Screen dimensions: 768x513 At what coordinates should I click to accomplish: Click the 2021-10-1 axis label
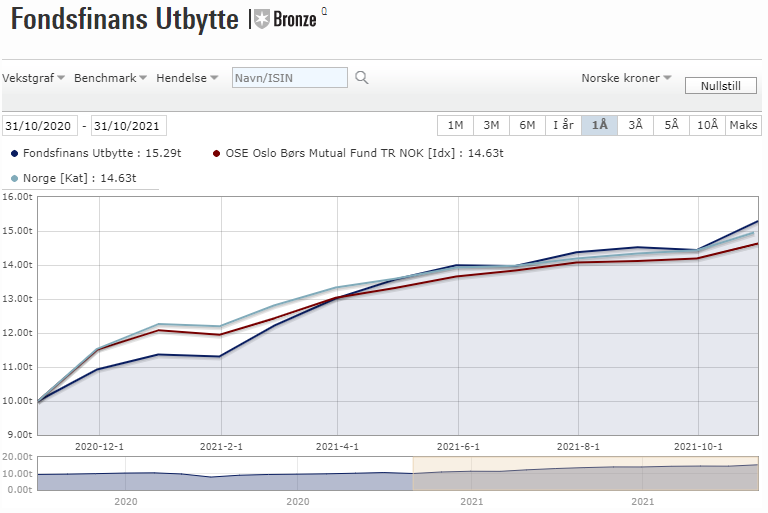pos(698,447)
